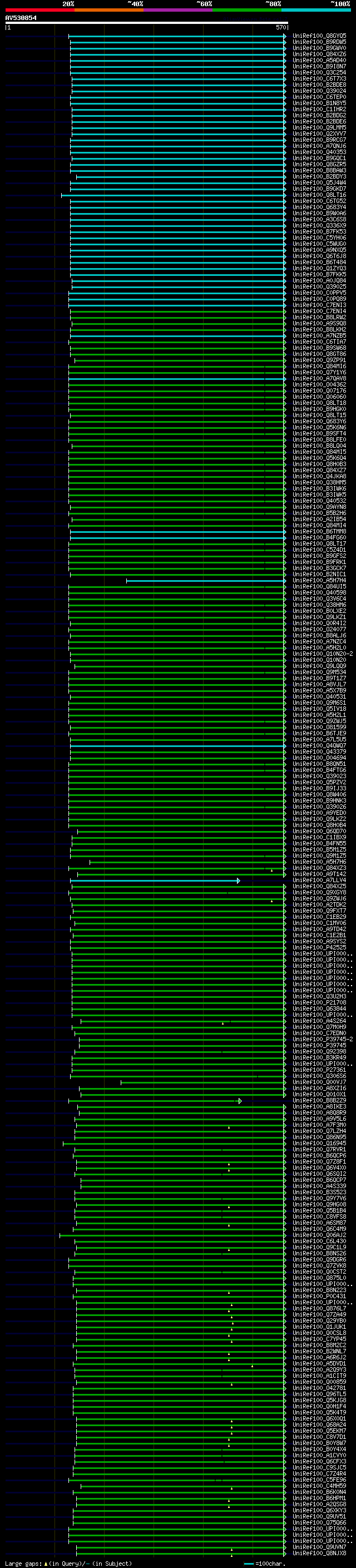
Task: Open the UniRef100_P27361 entry
Action: coord(319,1070)
